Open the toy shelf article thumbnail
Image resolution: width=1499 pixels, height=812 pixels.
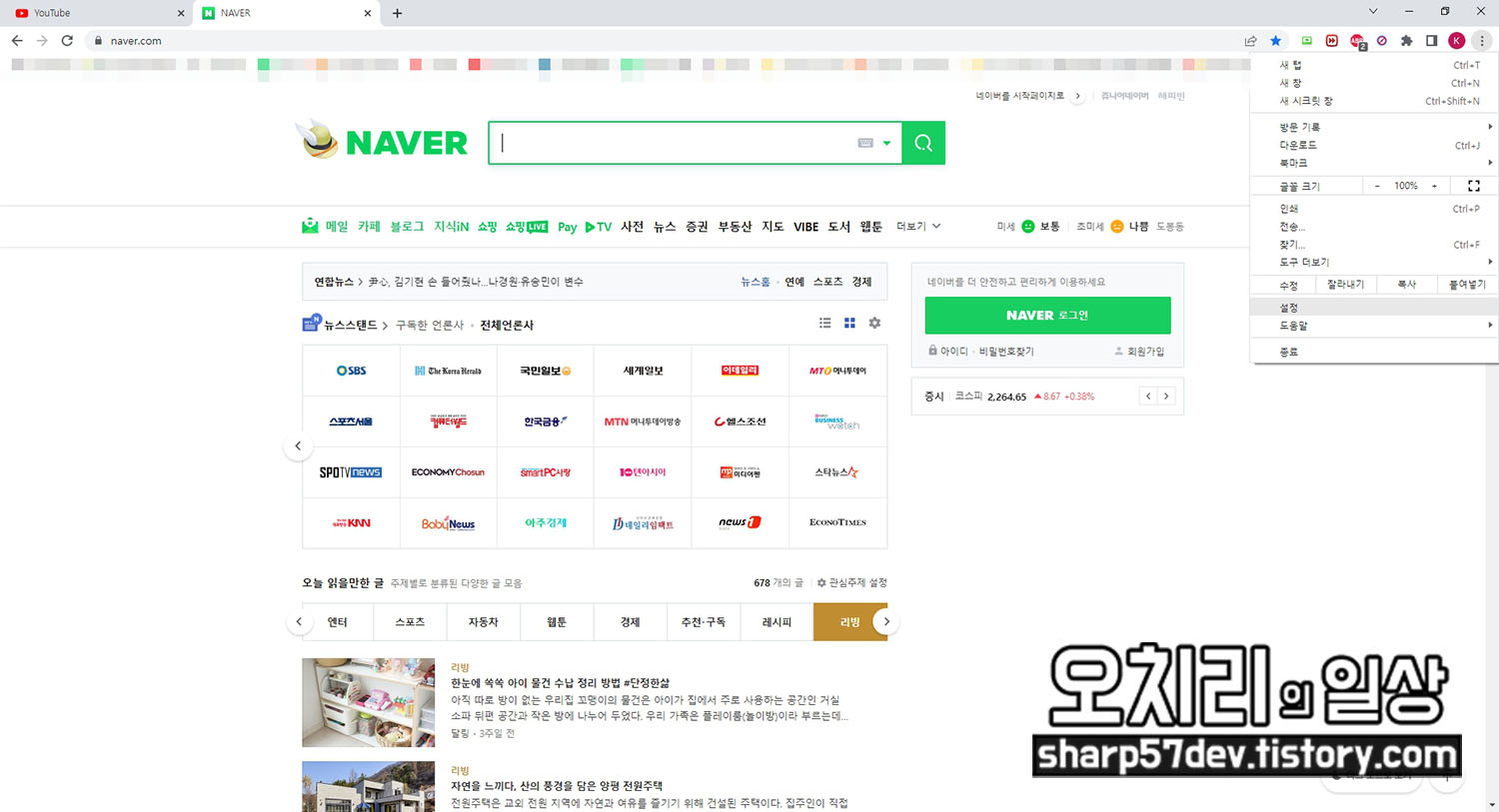pos(369,702)
